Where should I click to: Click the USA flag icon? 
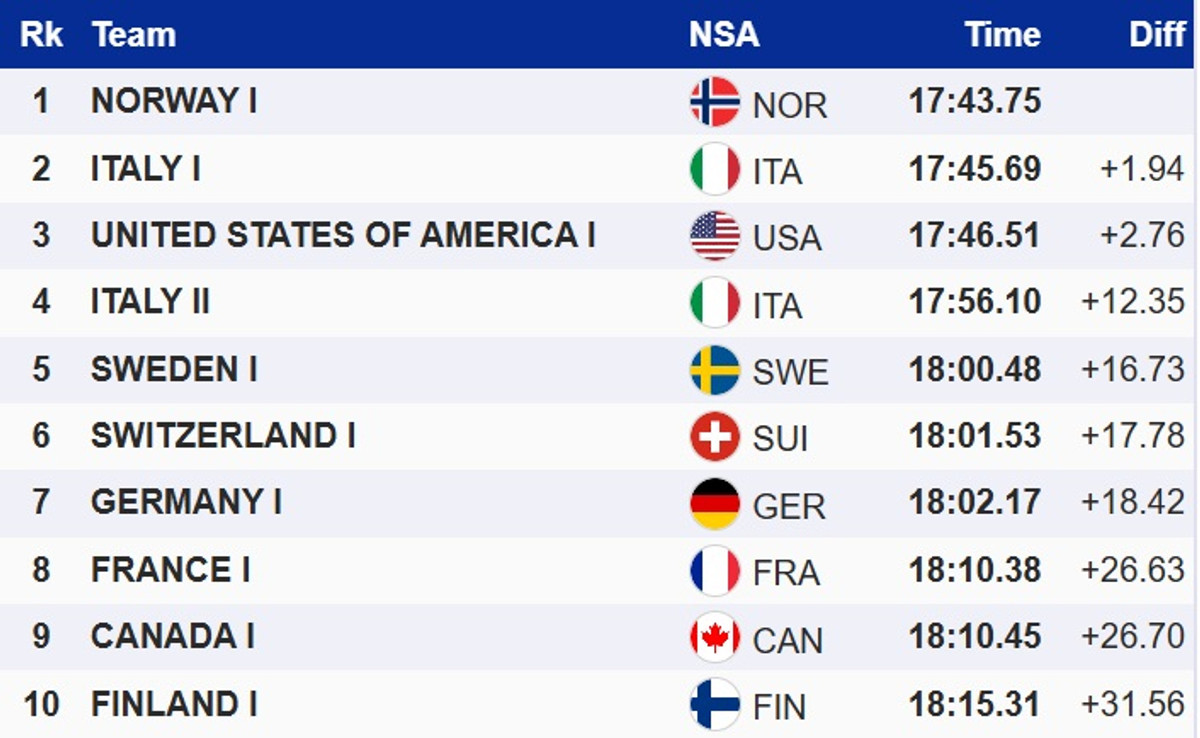pyautogui.click(x=715, y=236)
